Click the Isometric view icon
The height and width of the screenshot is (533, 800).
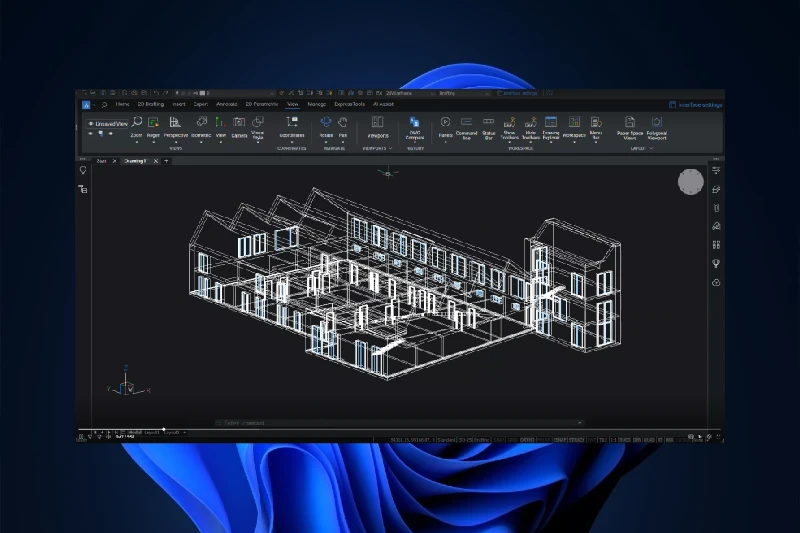click(200, 125)
